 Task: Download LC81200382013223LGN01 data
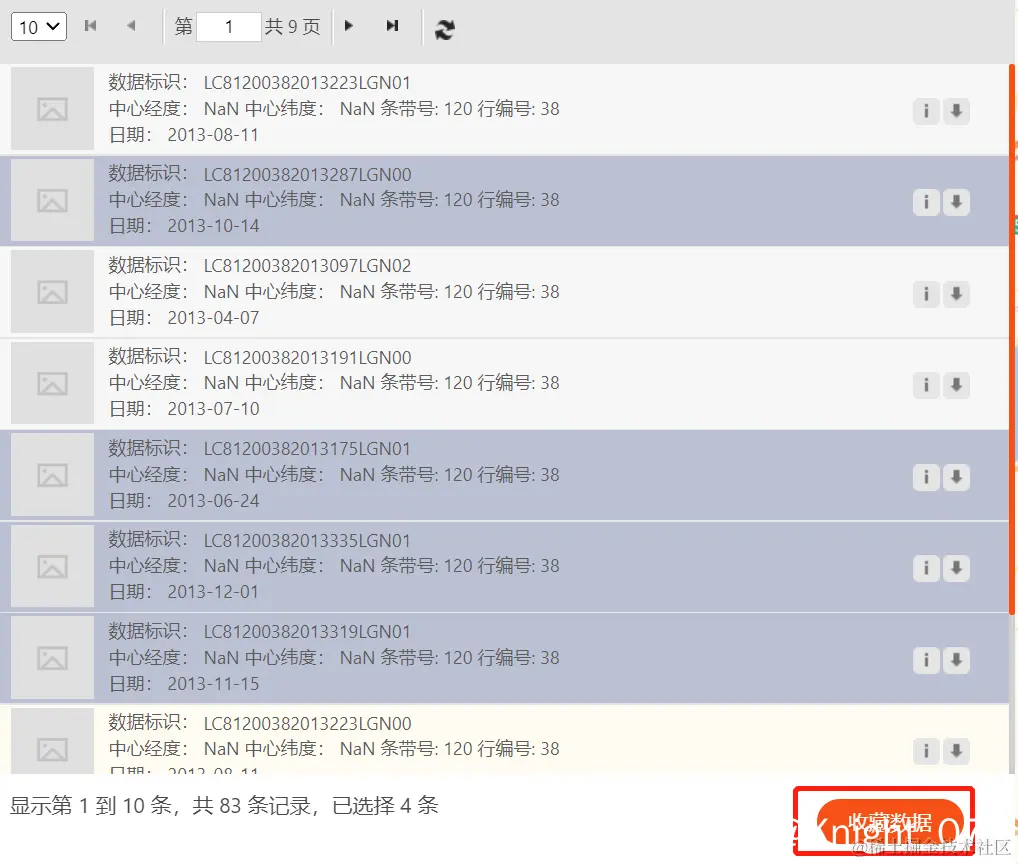pos(956,111)
